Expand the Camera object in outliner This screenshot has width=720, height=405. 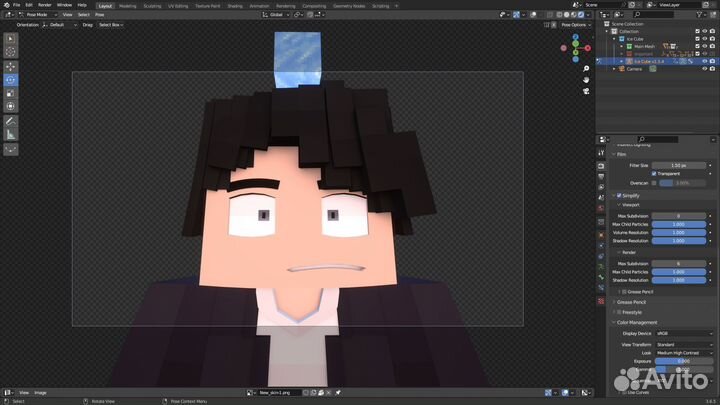(x=614, y=69)
